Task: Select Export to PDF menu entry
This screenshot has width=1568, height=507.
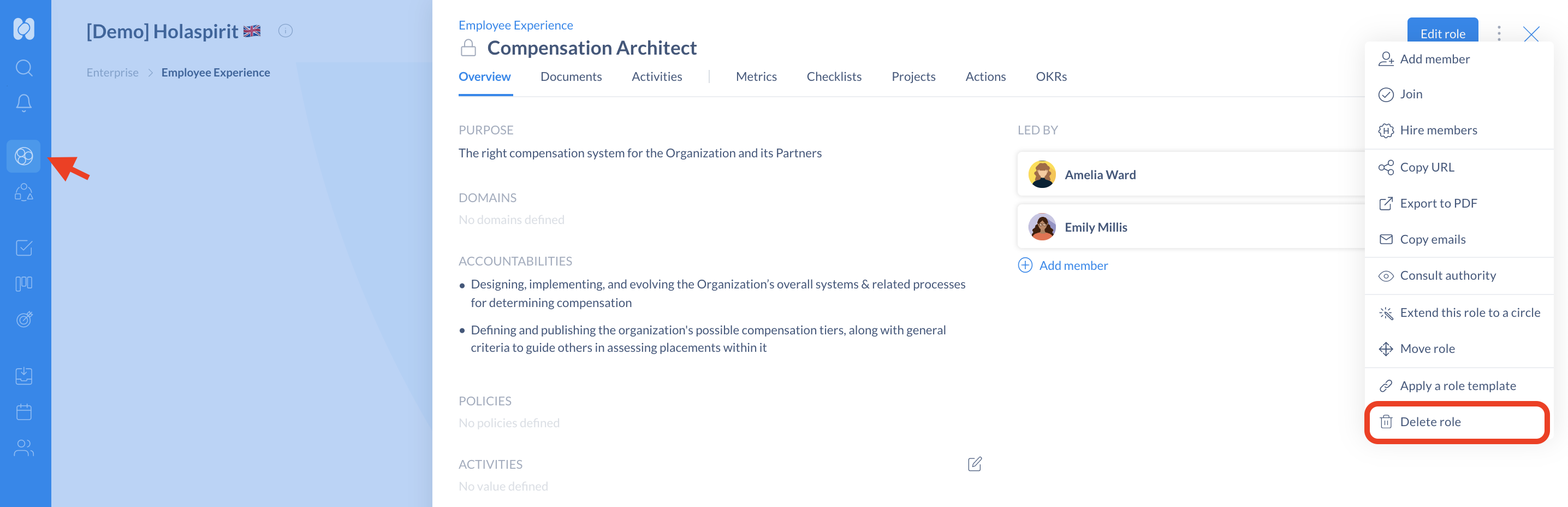Action: (x=1458, y=204)
